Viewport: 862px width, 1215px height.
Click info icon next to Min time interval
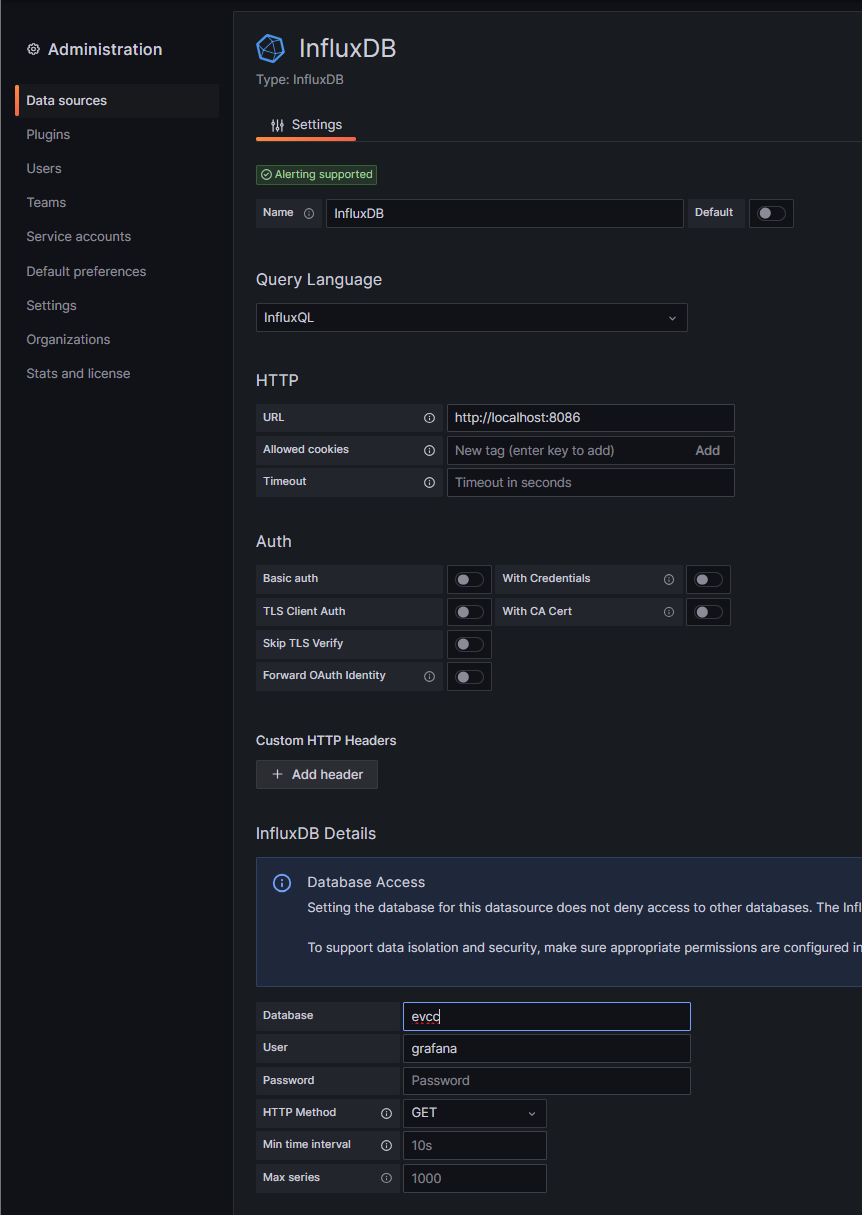[386, 1145]
